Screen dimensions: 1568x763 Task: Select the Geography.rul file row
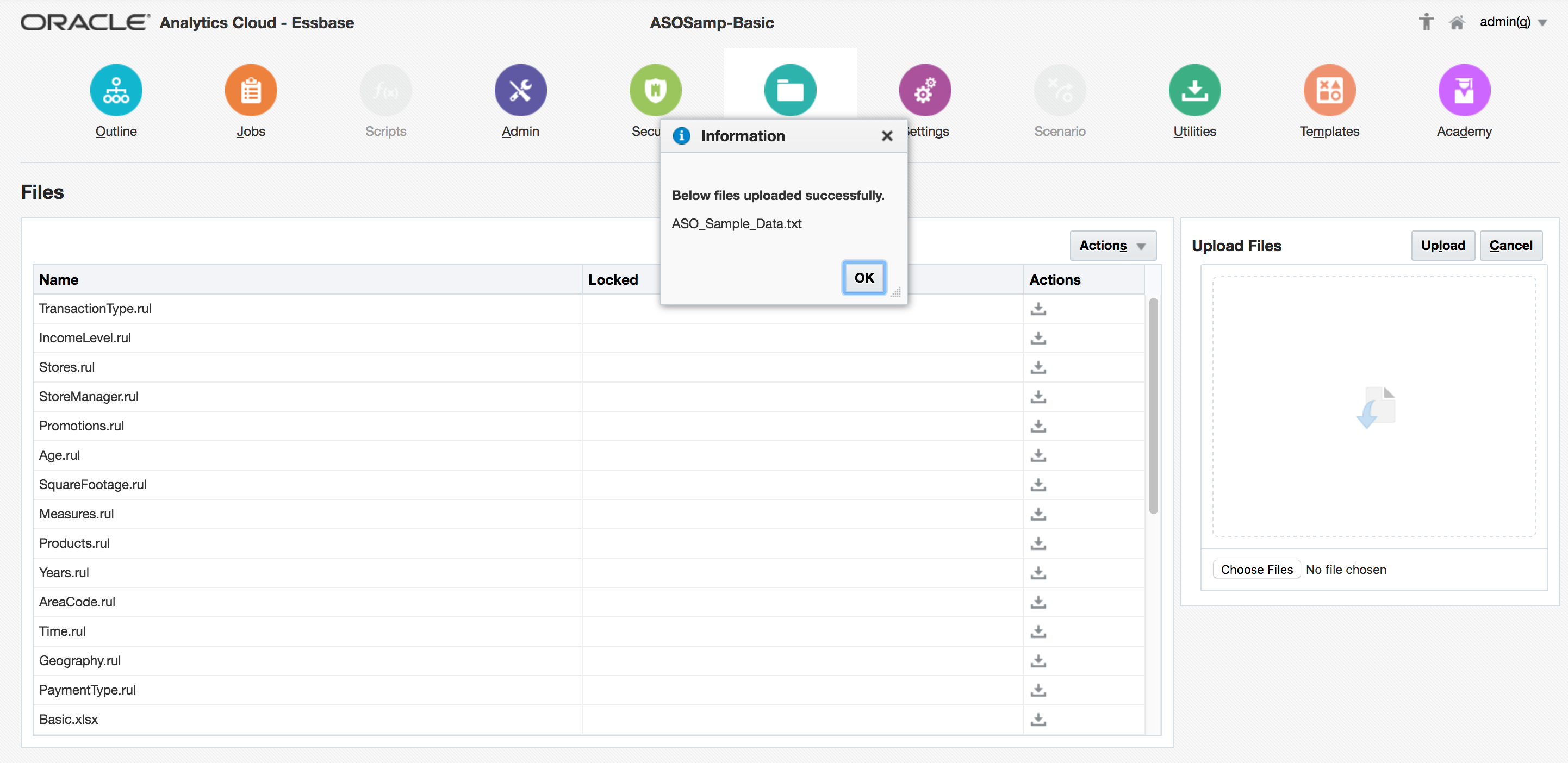[x=80, y=661]
